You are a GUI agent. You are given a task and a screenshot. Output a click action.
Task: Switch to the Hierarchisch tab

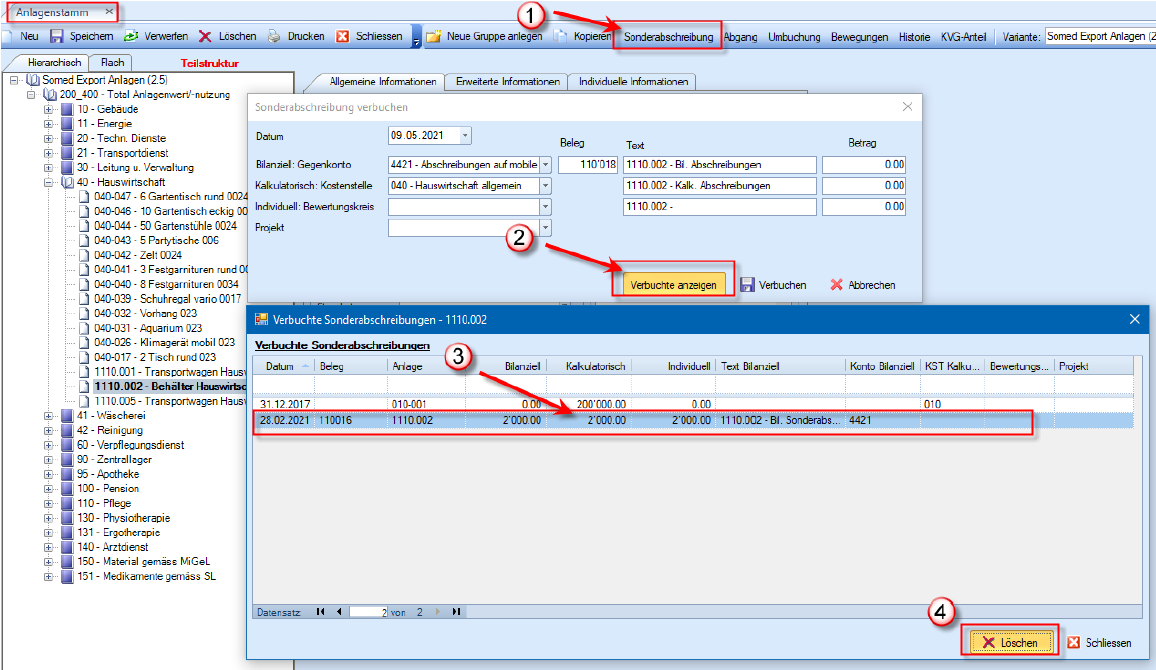coord(54,63)
